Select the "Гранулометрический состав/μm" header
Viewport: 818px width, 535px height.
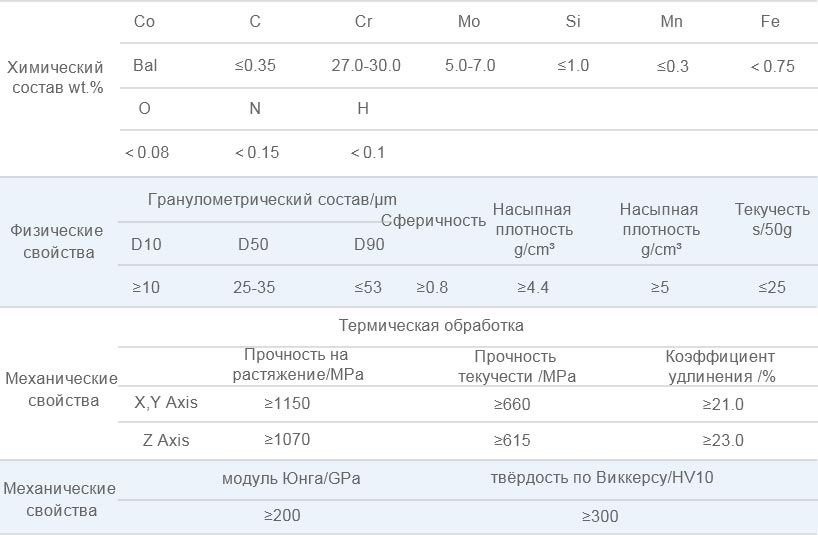[272, 200]
